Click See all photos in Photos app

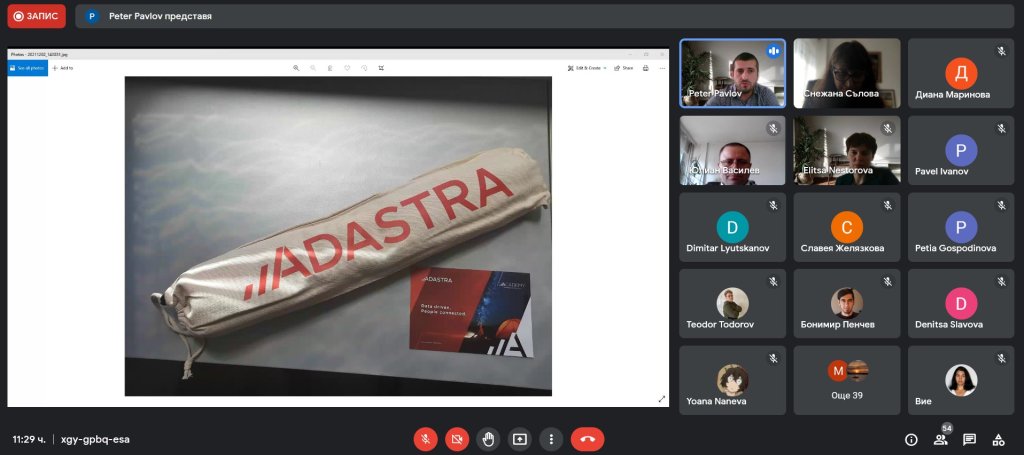pos(27,68)
